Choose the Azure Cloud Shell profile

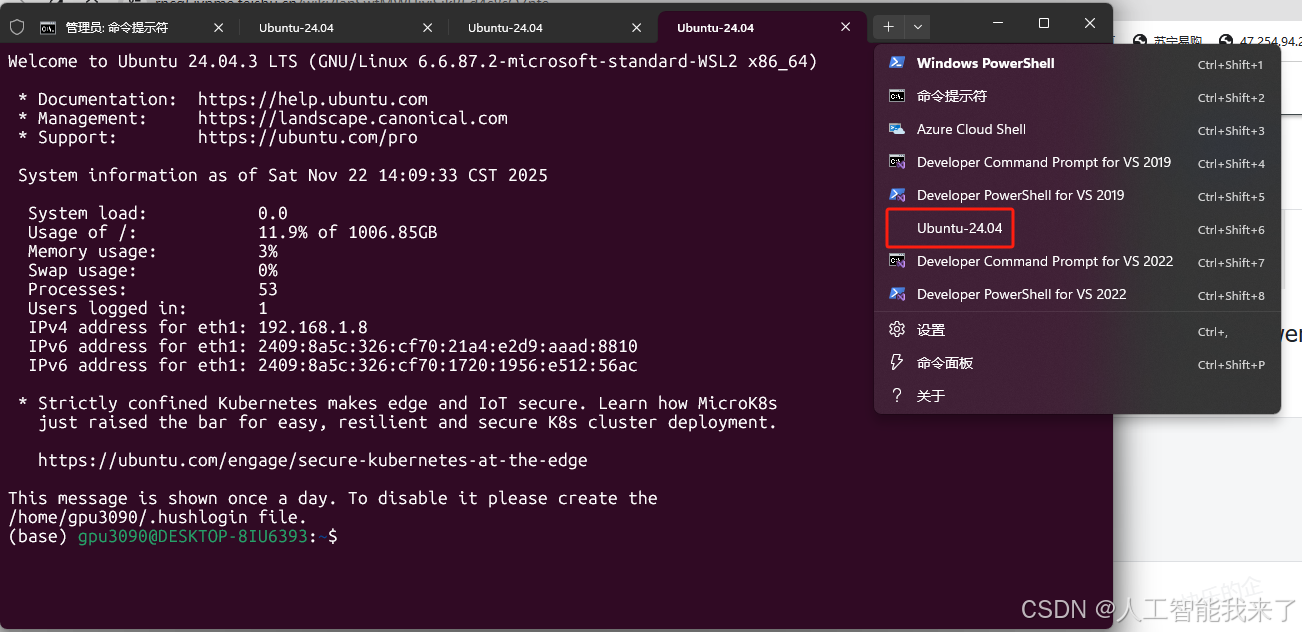tap(1077, 129)
